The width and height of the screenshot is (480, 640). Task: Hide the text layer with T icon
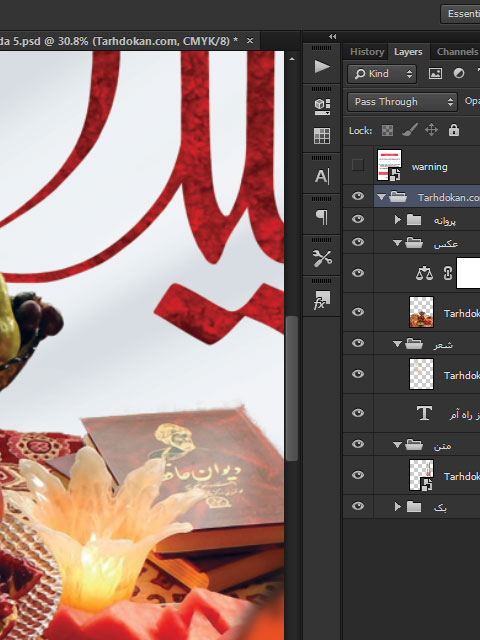pos(358,413)
